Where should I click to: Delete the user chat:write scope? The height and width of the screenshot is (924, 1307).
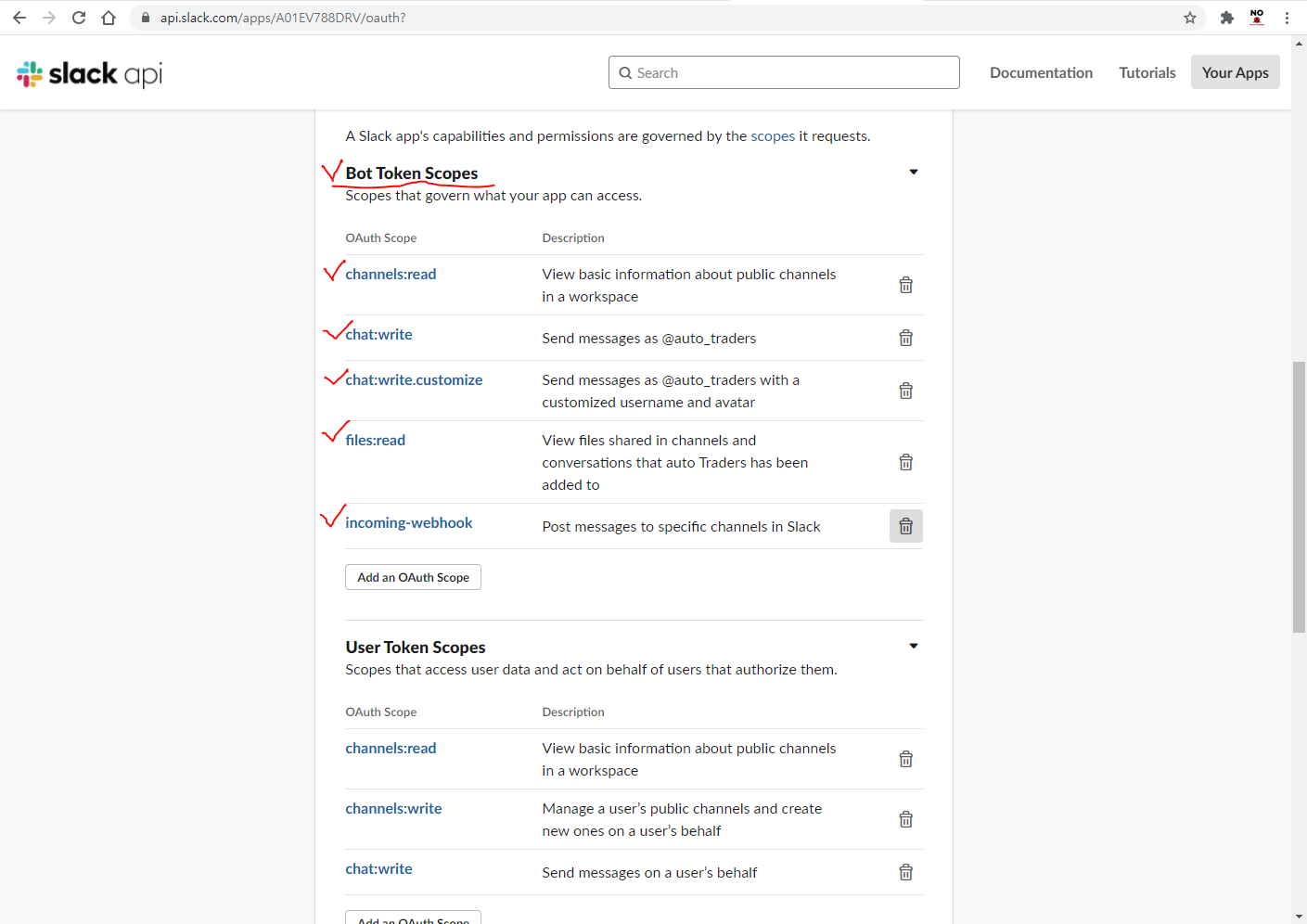906,872
